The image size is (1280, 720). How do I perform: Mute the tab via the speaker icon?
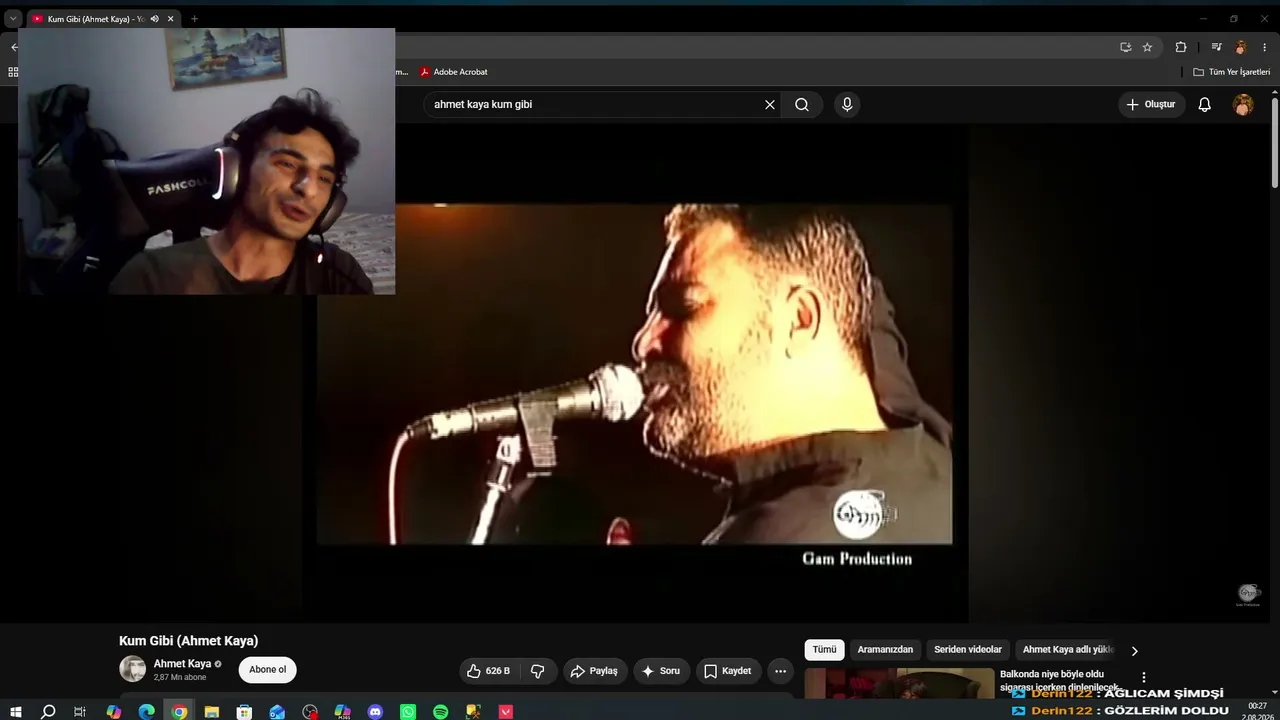point(154,19)
